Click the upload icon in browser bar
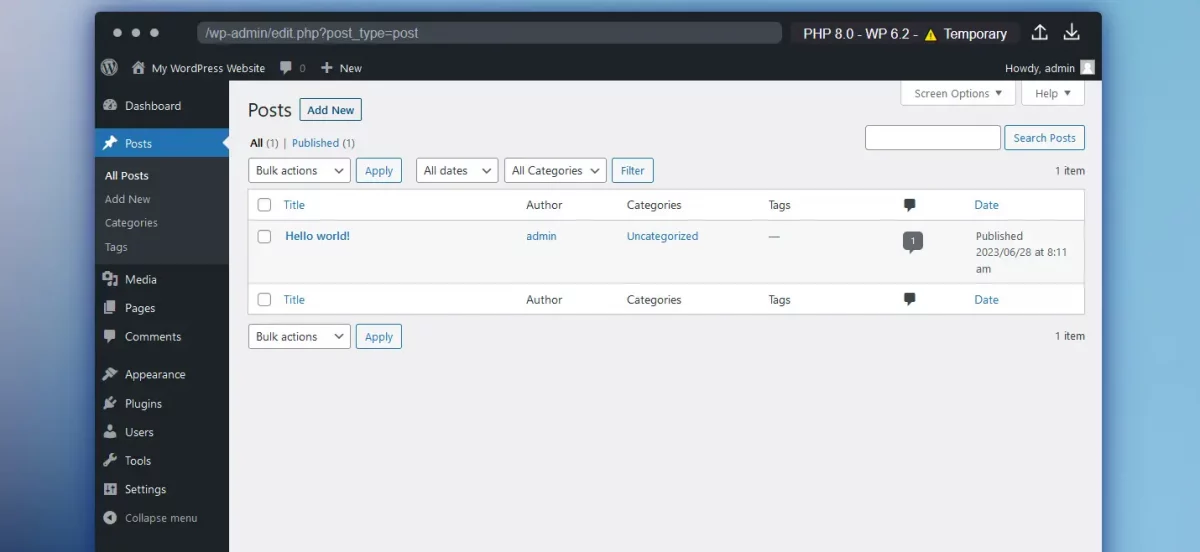 point(1039,32)
